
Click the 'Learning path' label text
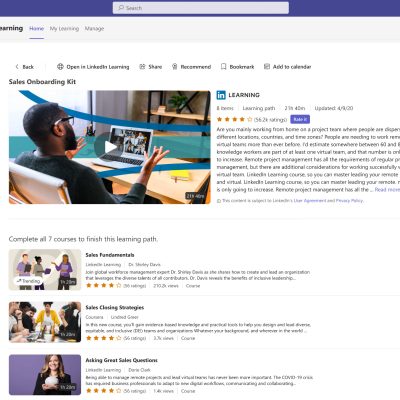click(259, 108)
